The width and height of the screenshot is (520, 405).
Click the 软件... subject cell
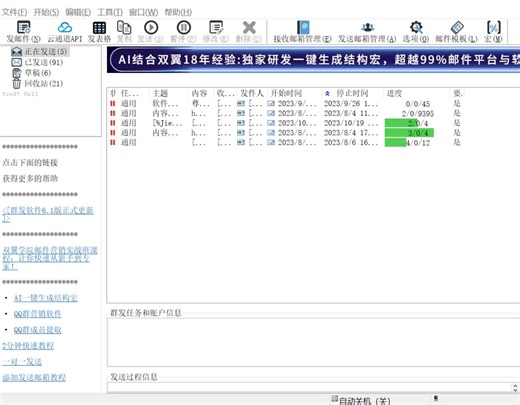point(165,104)
